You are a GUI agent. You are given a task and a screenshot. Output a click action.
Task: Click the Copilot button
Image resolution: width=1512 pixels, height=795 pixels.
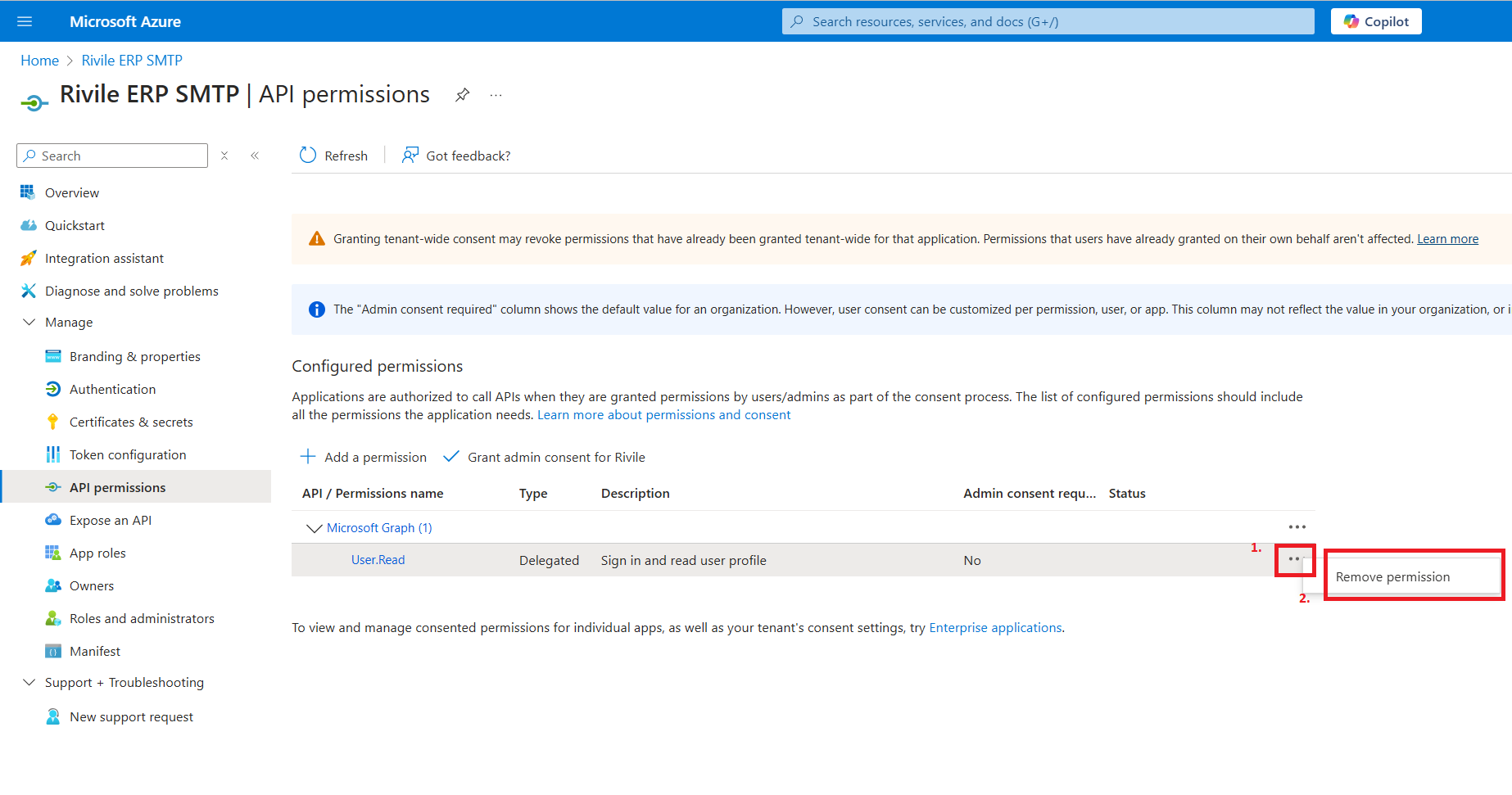click(x=1376, y=21)
